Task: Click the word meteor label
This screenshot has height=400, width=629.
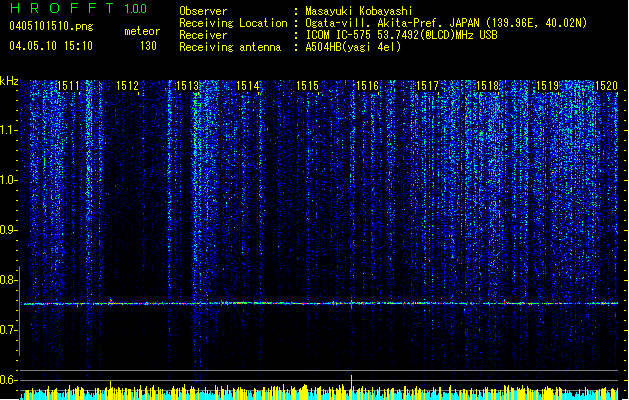Action: coord(142,31)
